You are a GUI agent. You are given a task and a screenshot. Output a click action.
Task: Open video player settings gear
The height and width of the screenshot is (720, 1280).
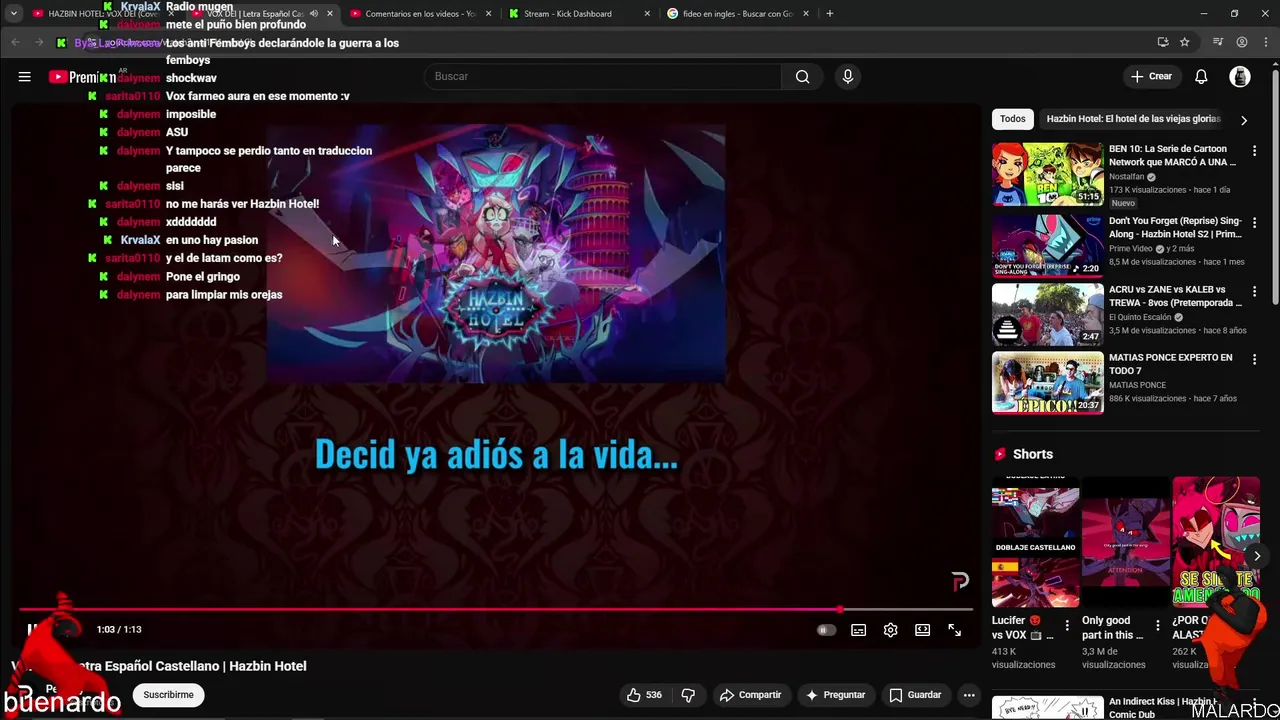click(890, 630)
